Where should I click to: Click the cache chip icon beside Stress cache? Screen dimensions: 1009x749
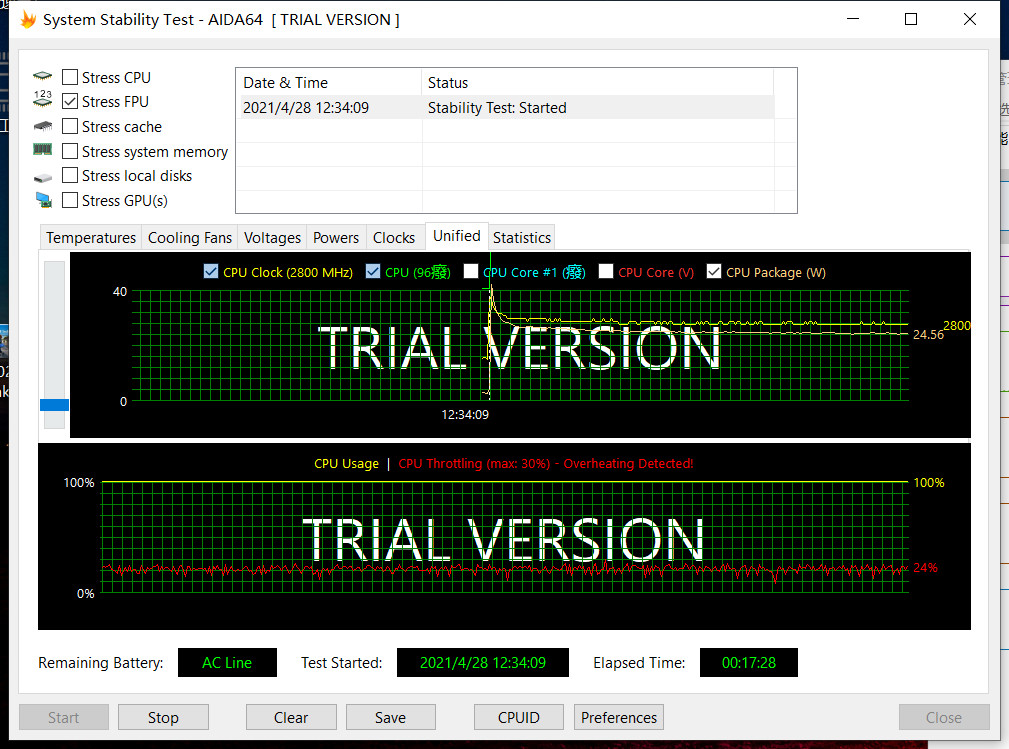(x=42, y=125)
